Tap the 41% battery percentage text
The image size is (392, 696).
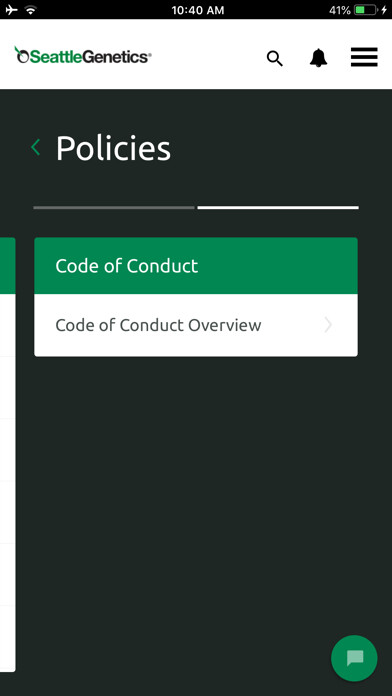(340, 10)
